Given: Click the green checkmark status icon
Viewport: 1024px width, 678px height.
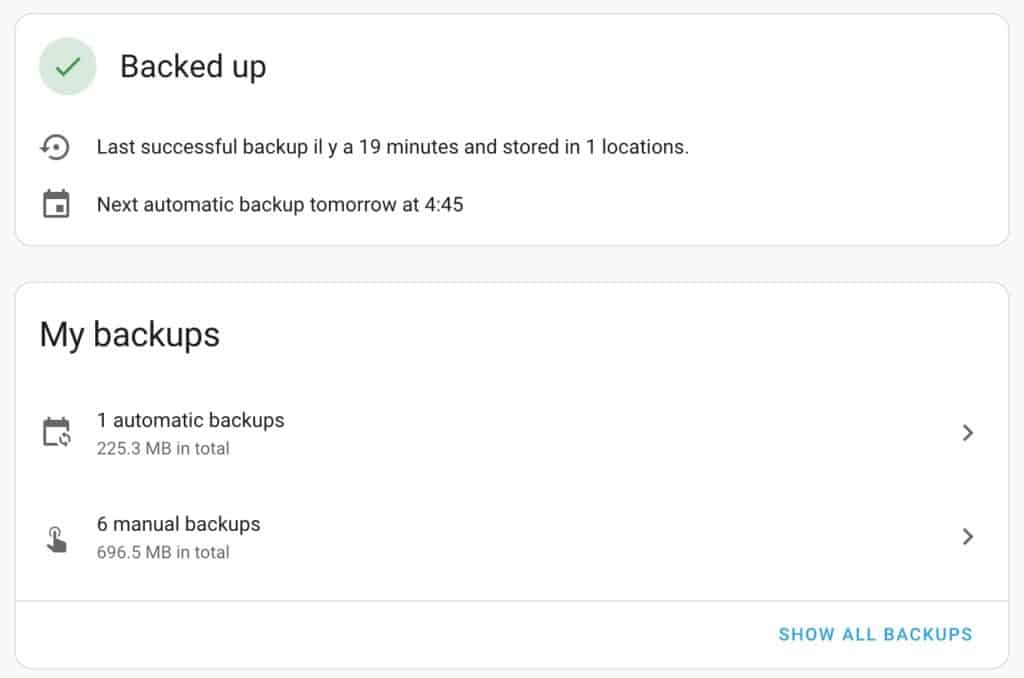Looking at the screenshot, I should [67, 67].
